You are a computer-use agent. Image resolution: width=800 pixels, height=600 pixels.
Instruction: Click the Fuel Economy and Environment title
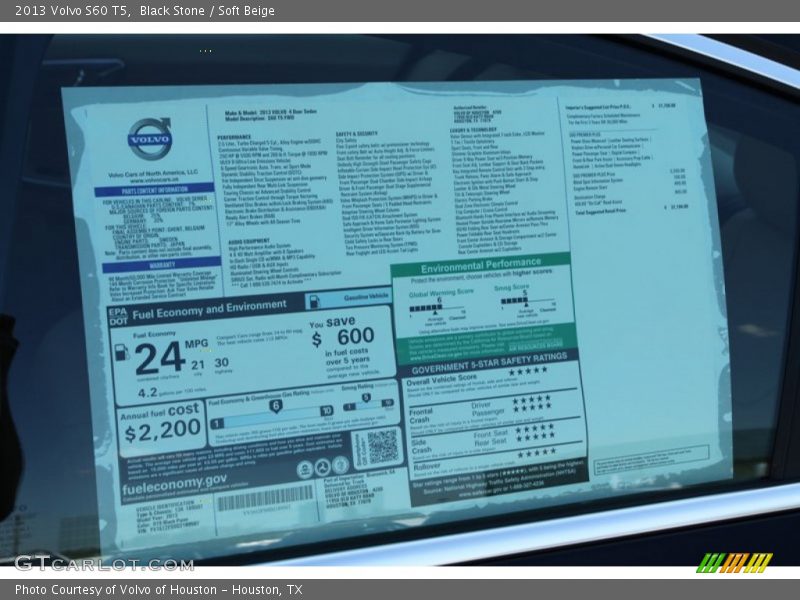click(x=210, y=309)
